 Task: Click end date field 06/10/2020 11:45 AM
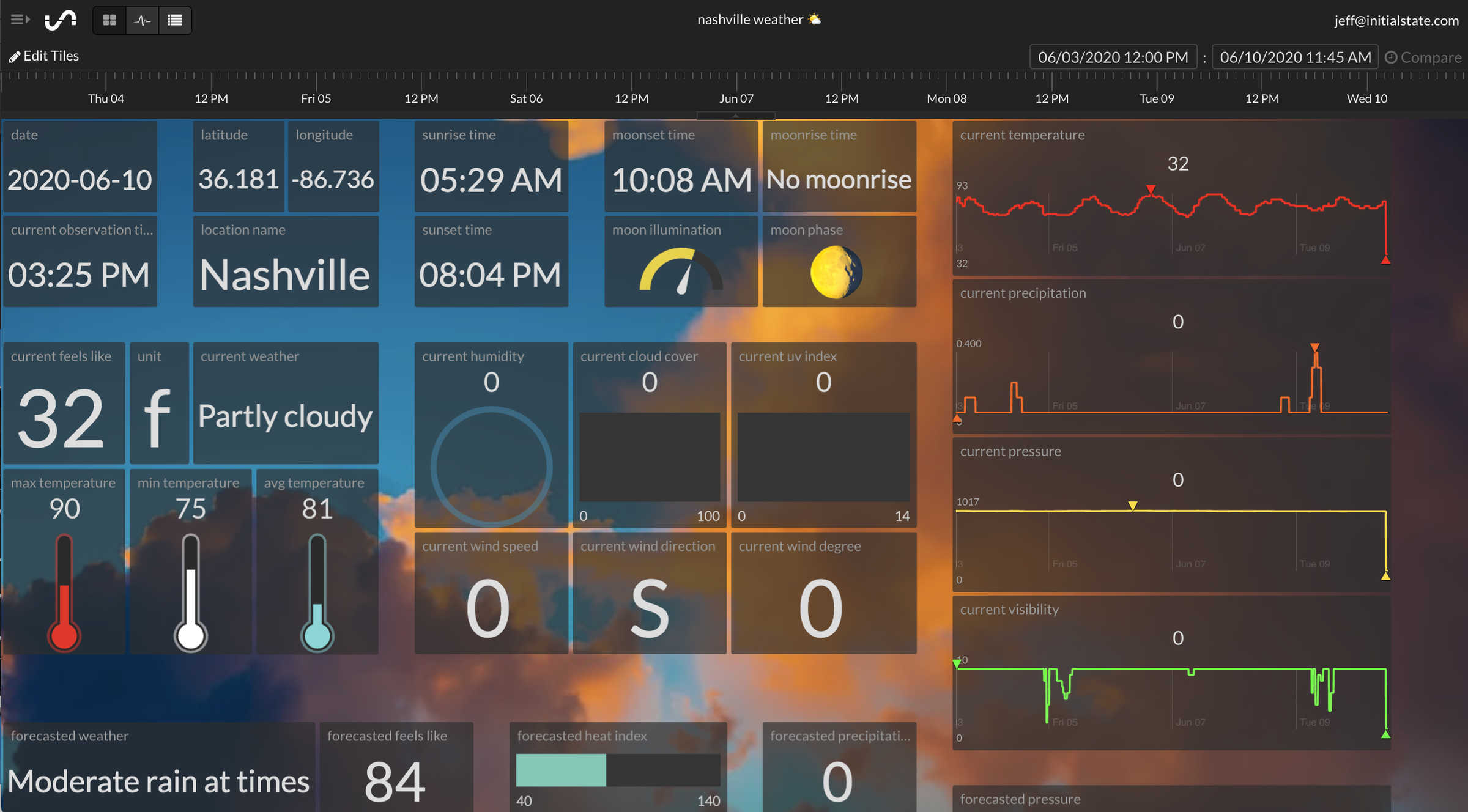1295,57
